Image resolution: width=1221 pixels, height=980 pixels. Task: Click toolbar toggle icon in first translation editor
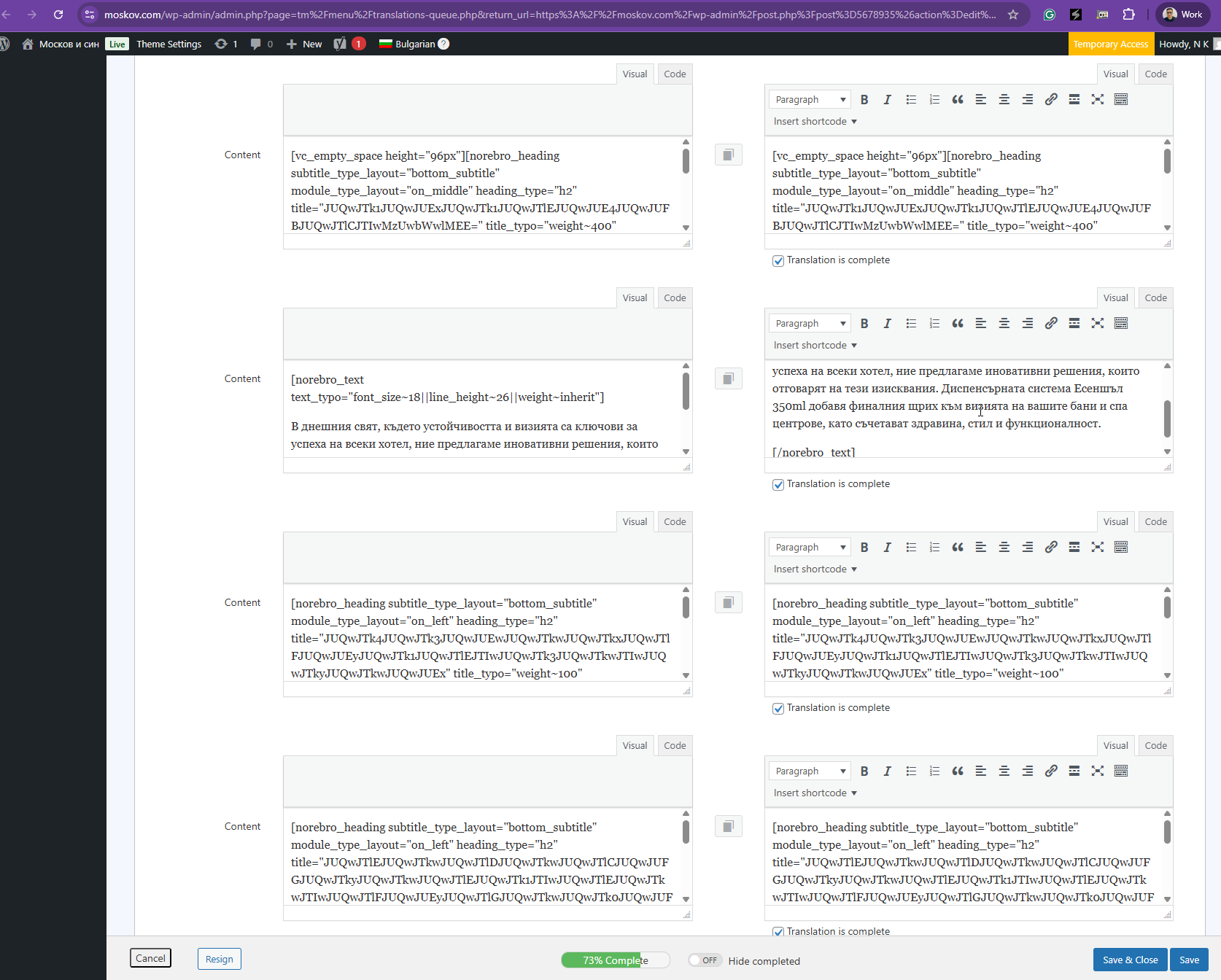tap(1121, 99)
